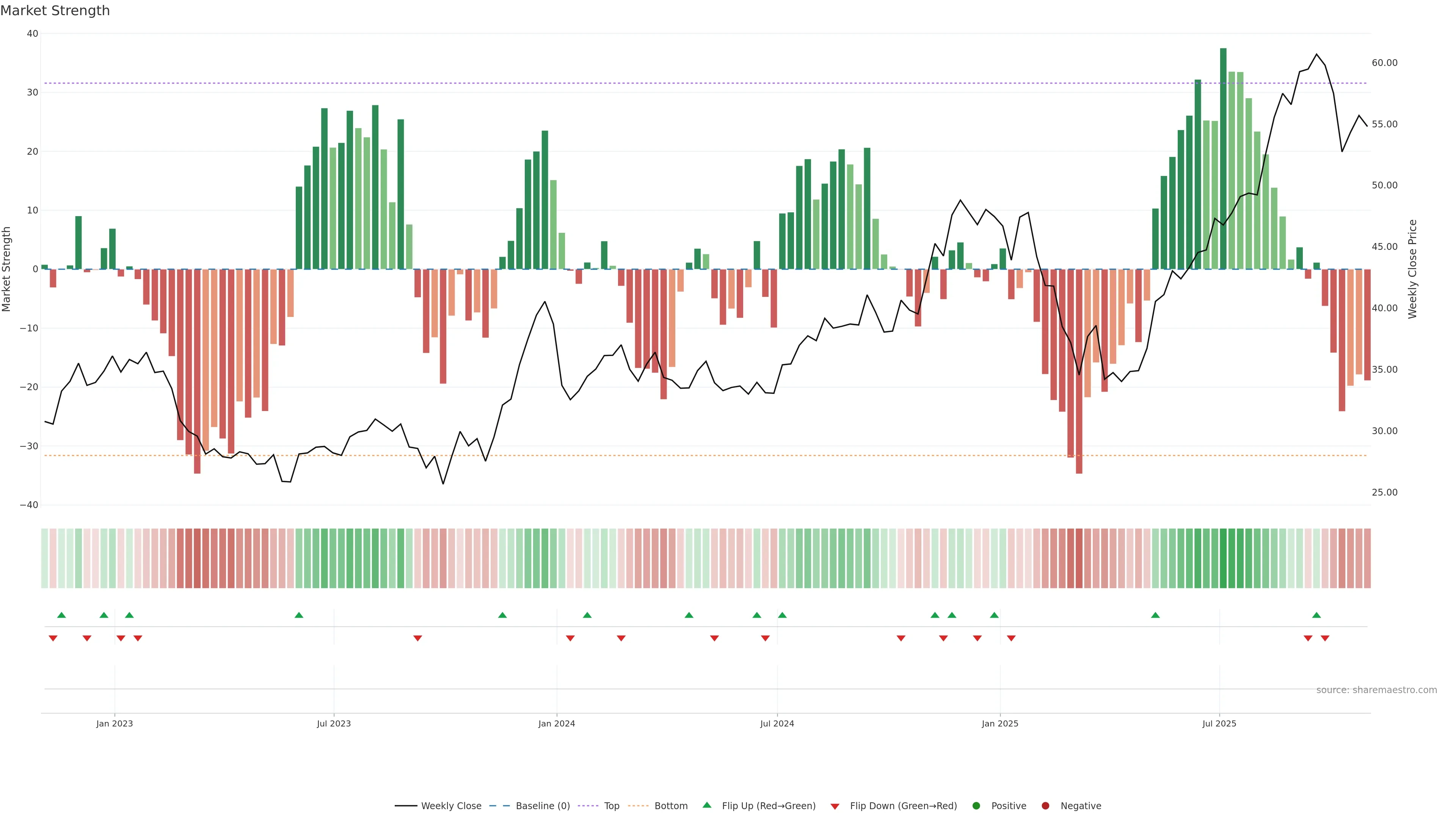The width and height of the screenshot is (1456, 819).
Task: Click the only flip-down triangle between Jul 2023 and Jan 2024
Action: coord(418,638)
